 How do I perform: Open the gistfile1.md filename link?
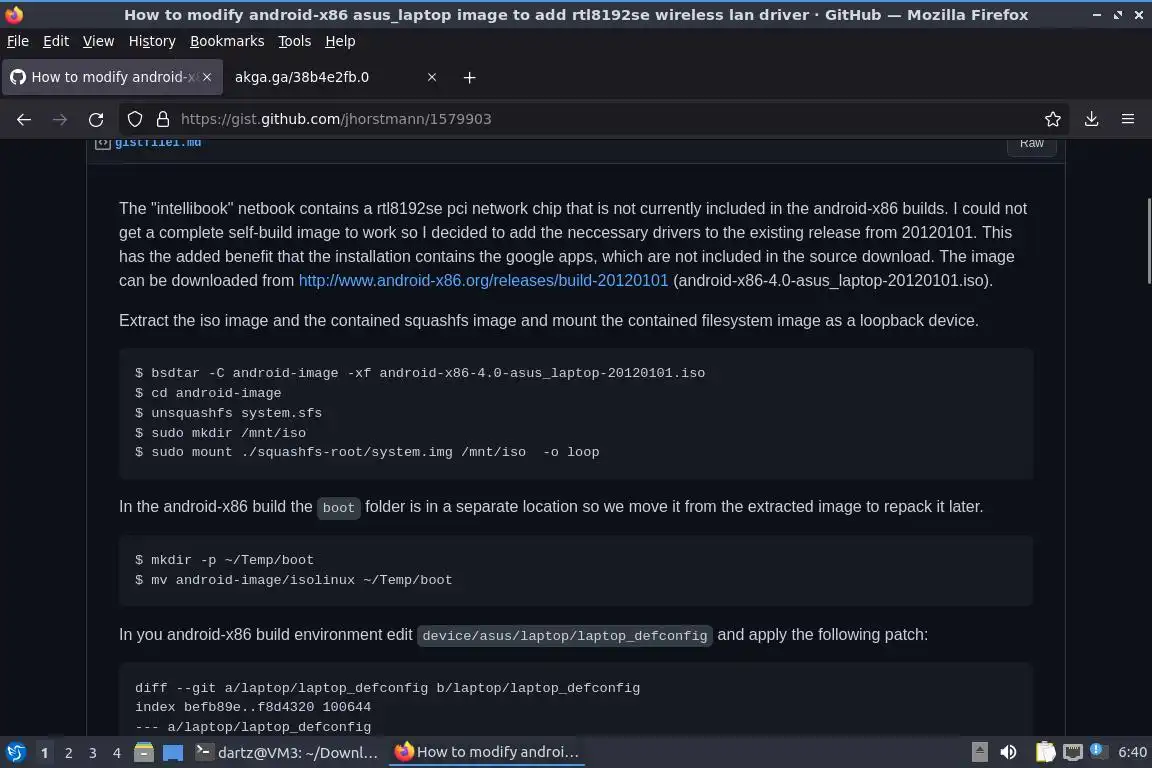(158, 143)
